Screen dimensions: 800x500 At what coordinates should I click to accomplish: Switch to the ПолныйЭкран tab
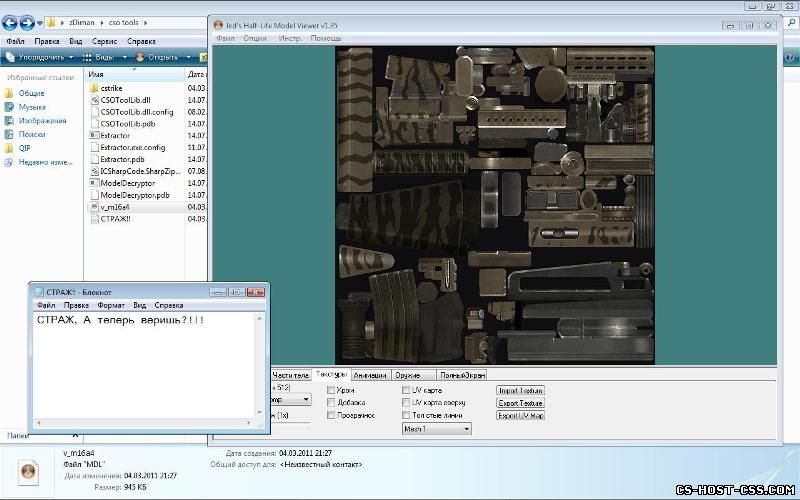coord(462,375)
